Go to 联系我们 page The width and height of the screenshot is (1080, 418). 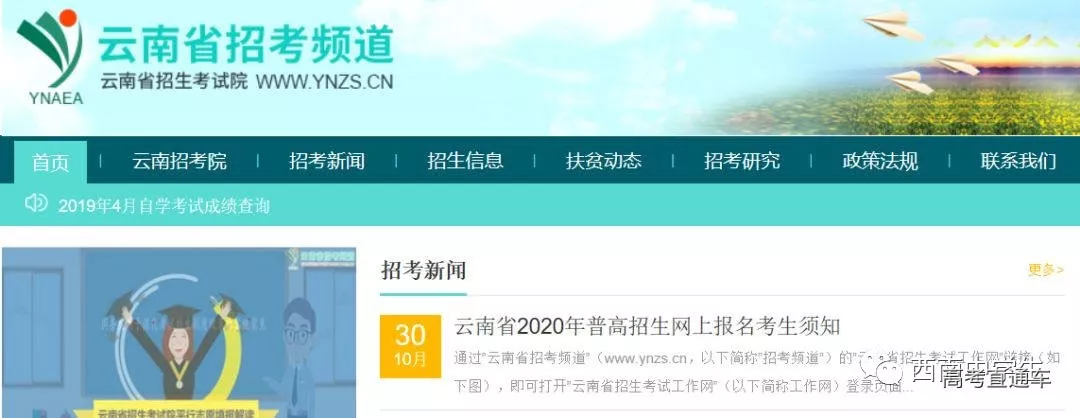pos(1018,161)
